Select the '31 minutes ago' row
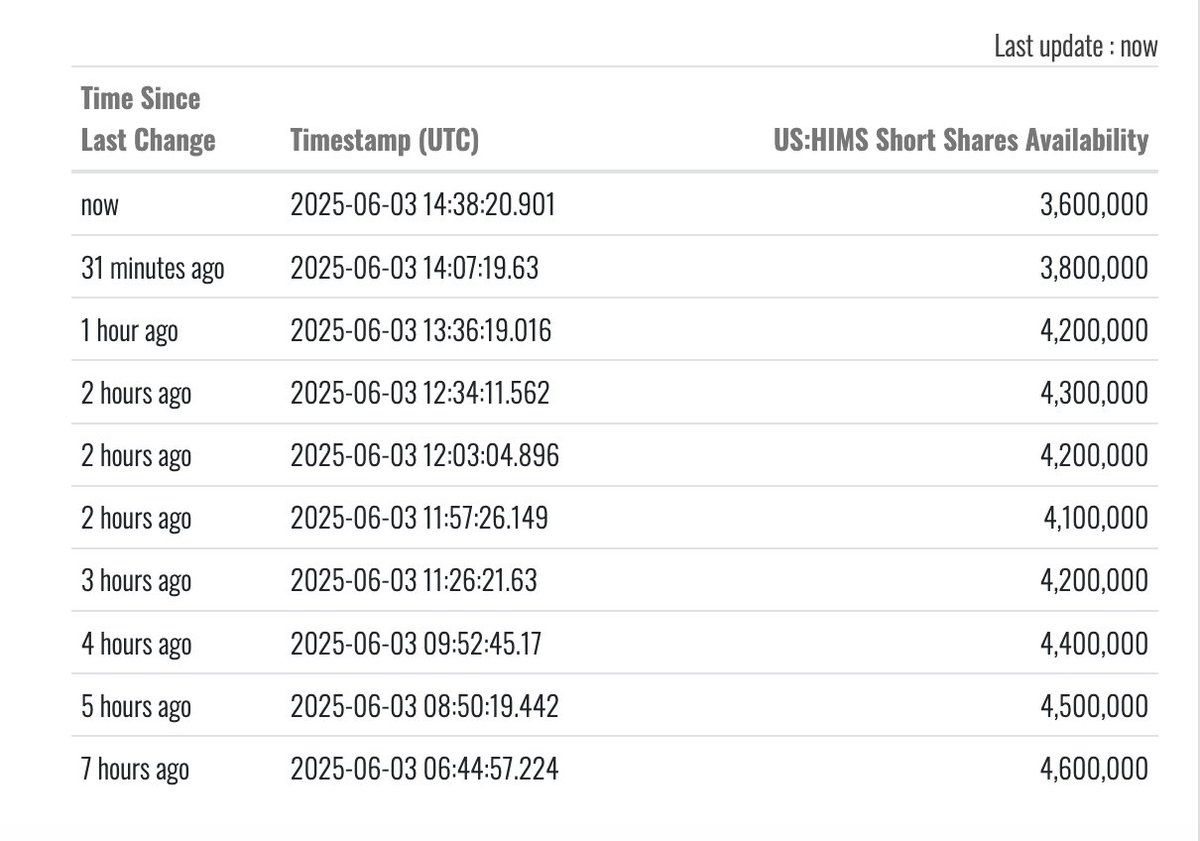Screen dimensions: 1200x841 (615, 267)
